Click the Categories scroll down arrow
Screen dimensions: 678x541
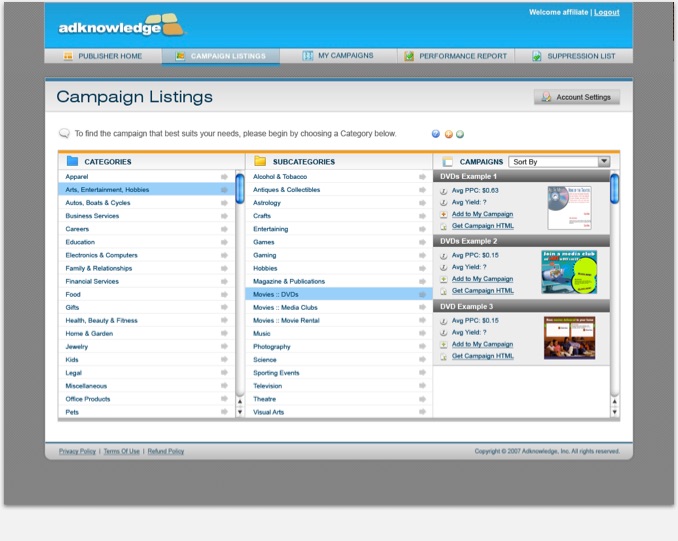coord(240,412)
